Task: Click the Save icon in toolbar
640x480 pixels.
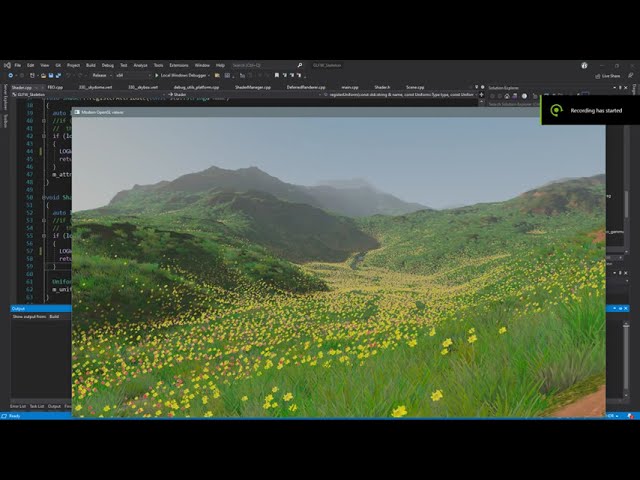Action: (x=51, y=76)
